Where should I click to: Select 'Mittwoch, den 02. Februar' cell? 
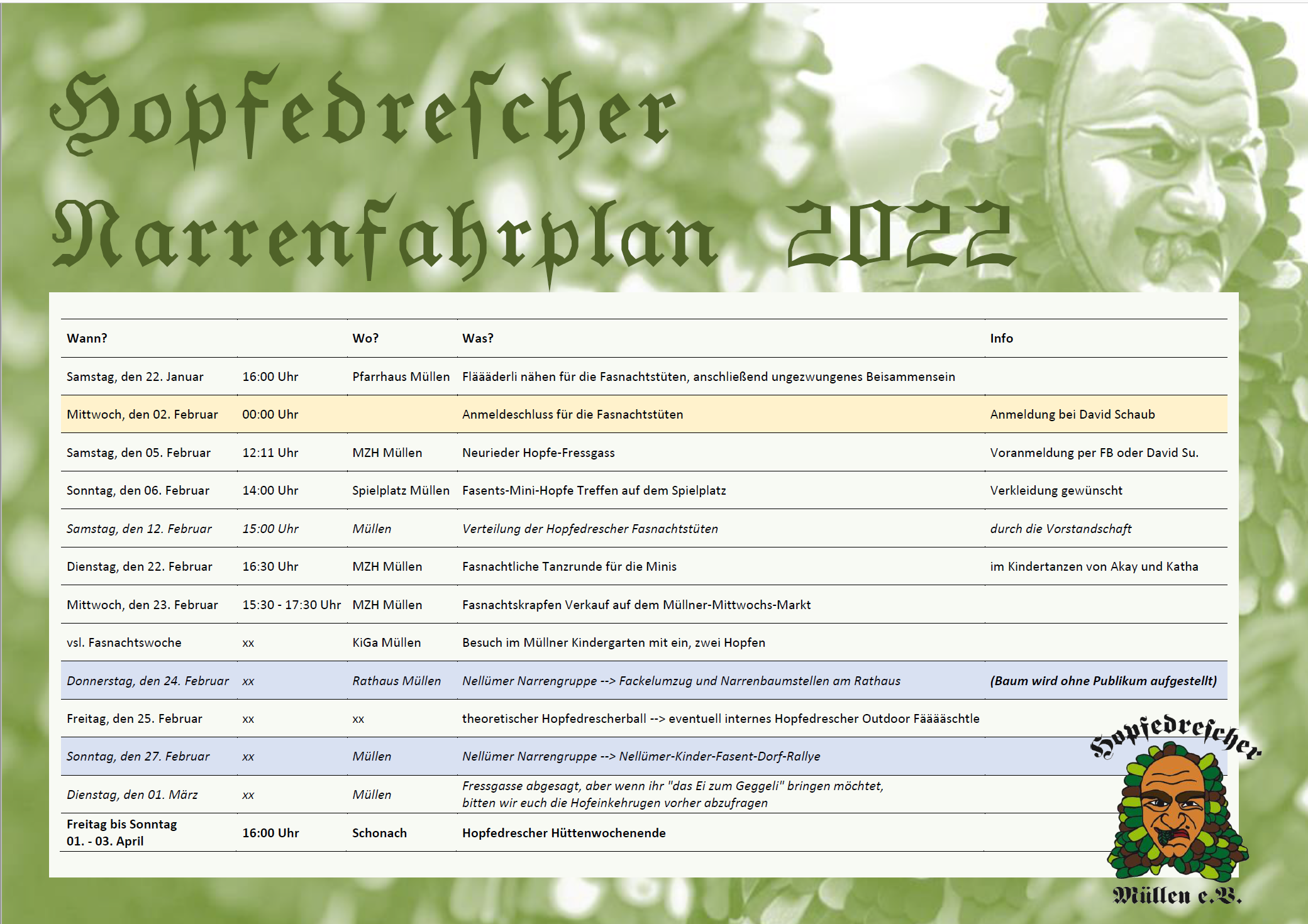[142, 414]
